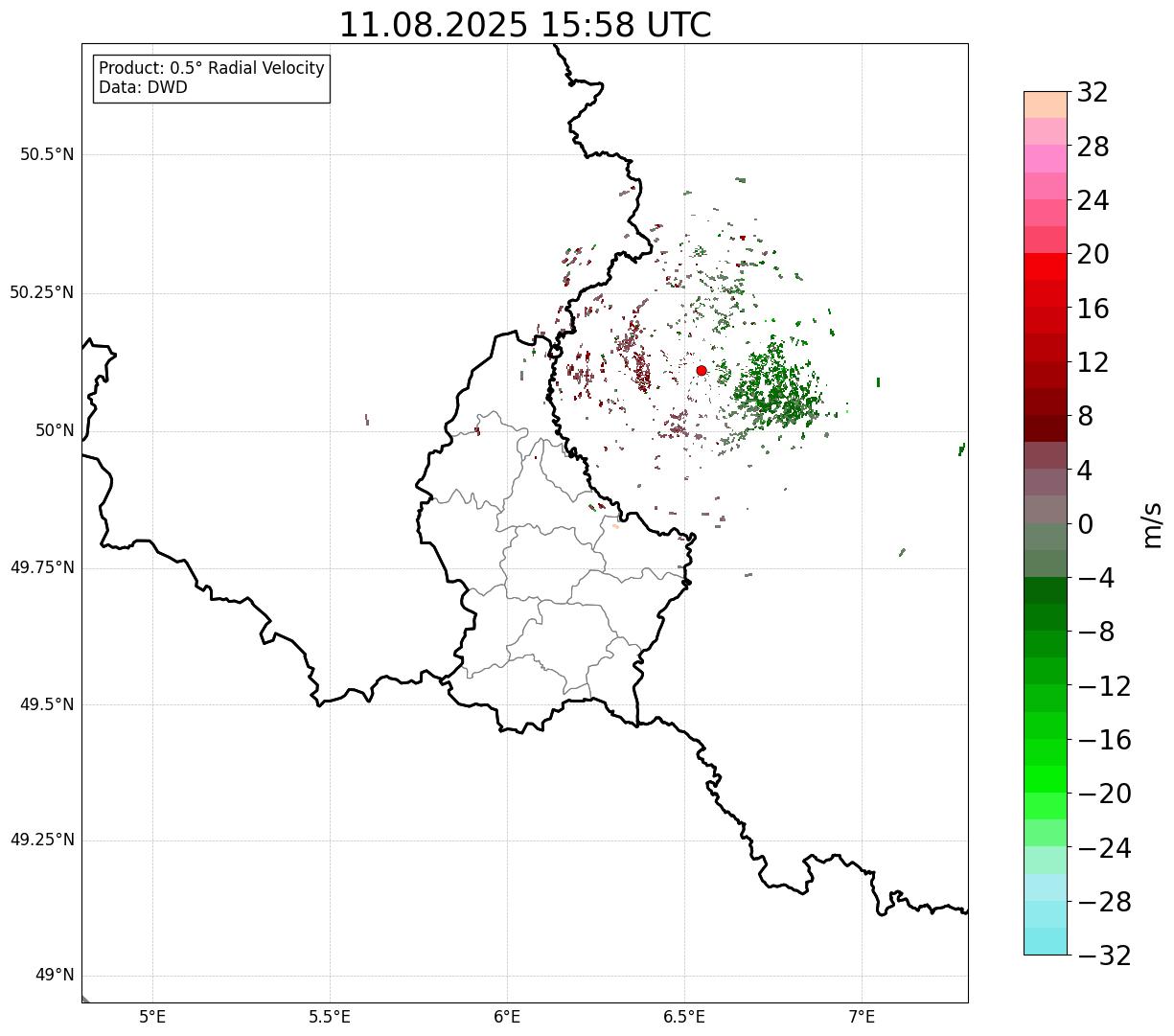This screenshot has width=1174, height=1036.
Task: Click the colorbar tick label 24
Action: click(1093, 201)
